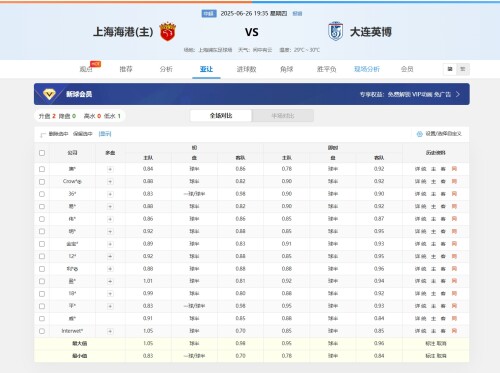Click 取消 in the minimum value row

point(441,356)
